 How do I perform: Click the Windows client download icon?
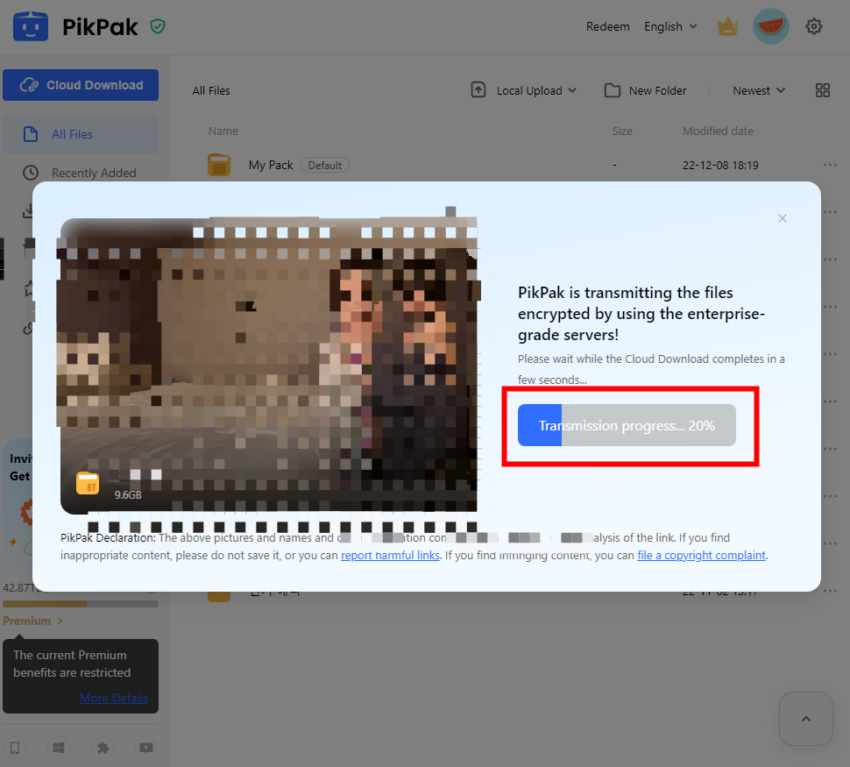pos(58,747)
